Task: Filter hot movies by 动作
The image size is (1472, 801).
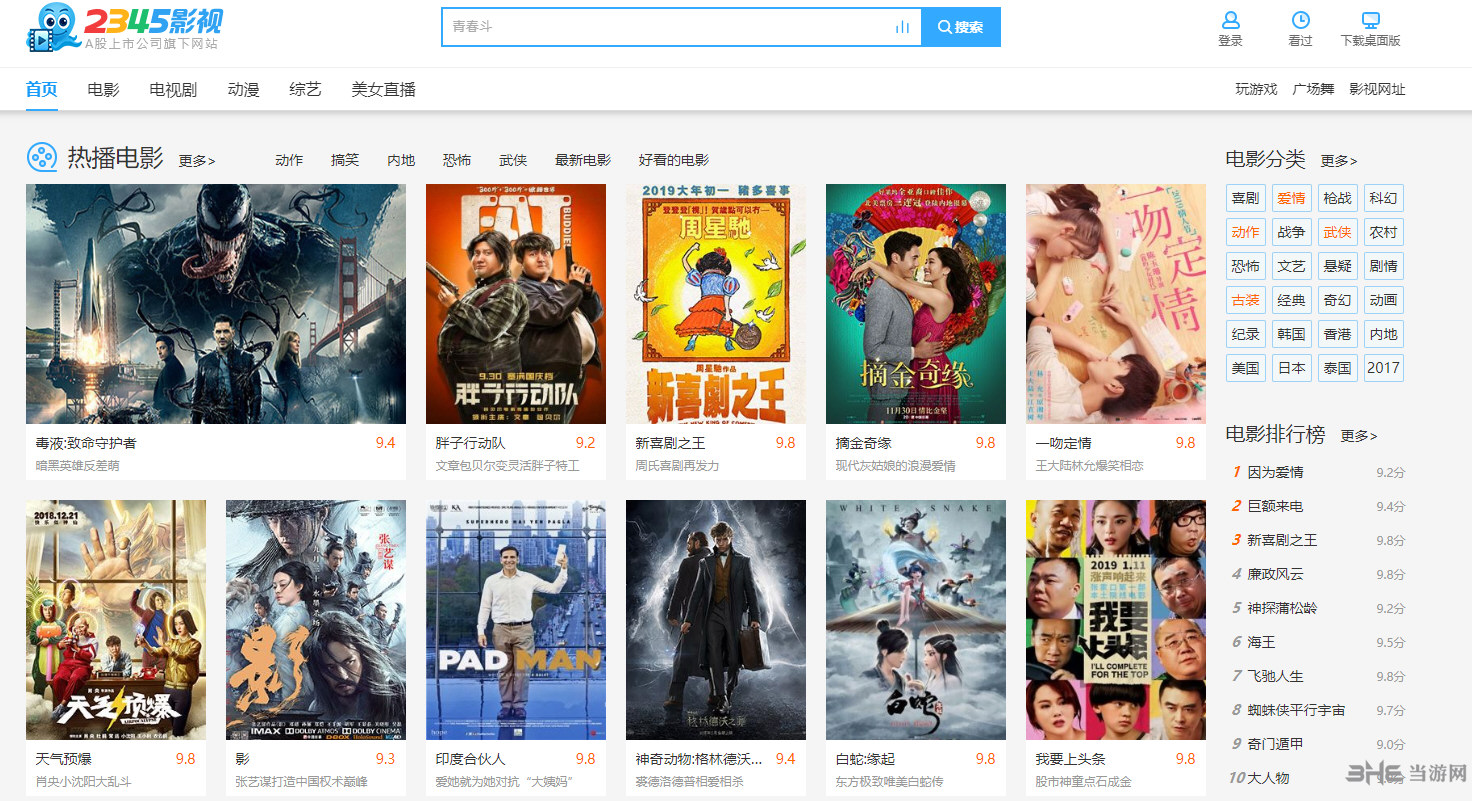Action: pos(289,160)
